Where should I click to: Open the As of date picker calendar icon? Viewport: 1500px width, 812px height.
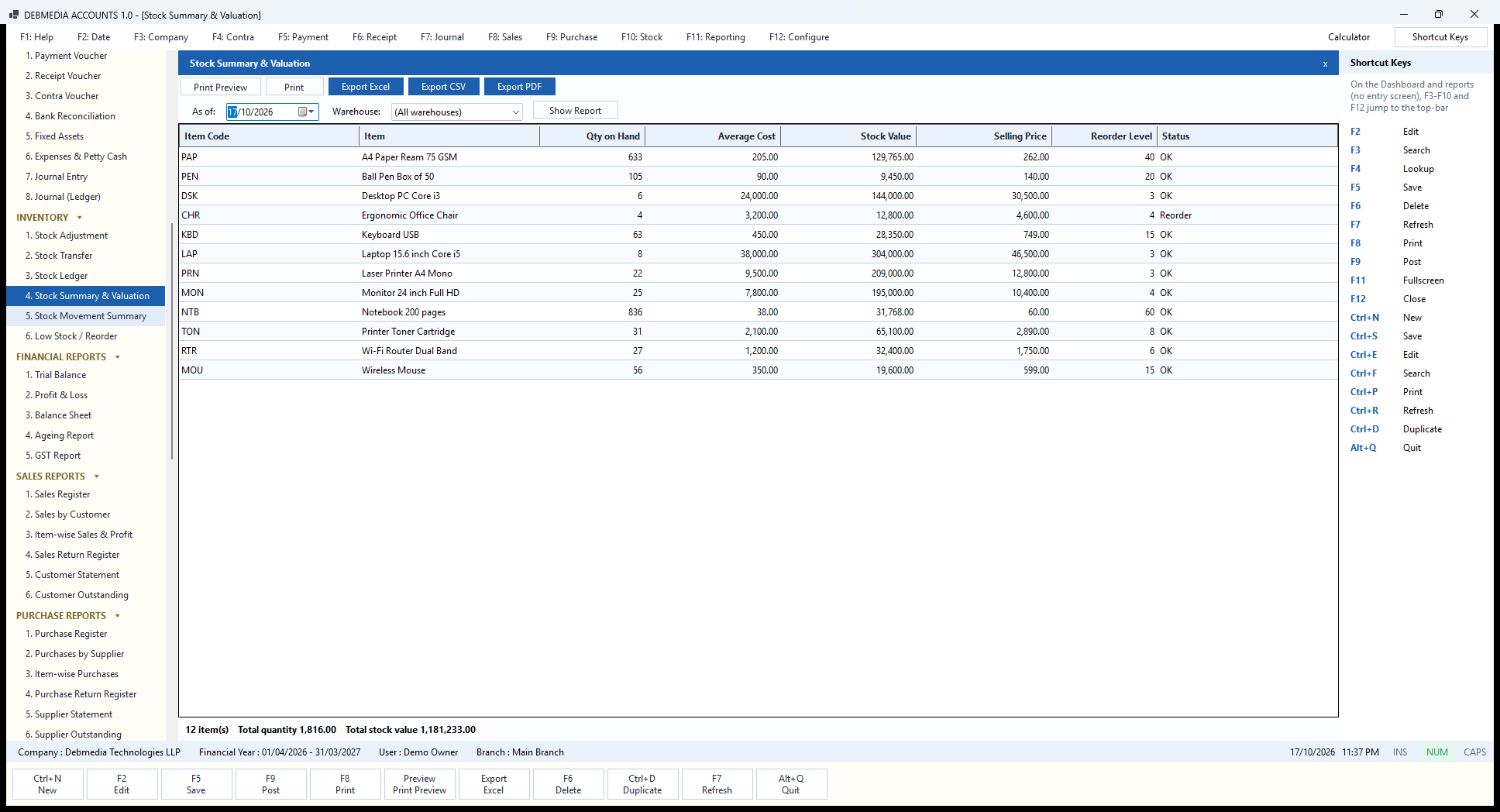pyautogui.click(x=306, y=112)
